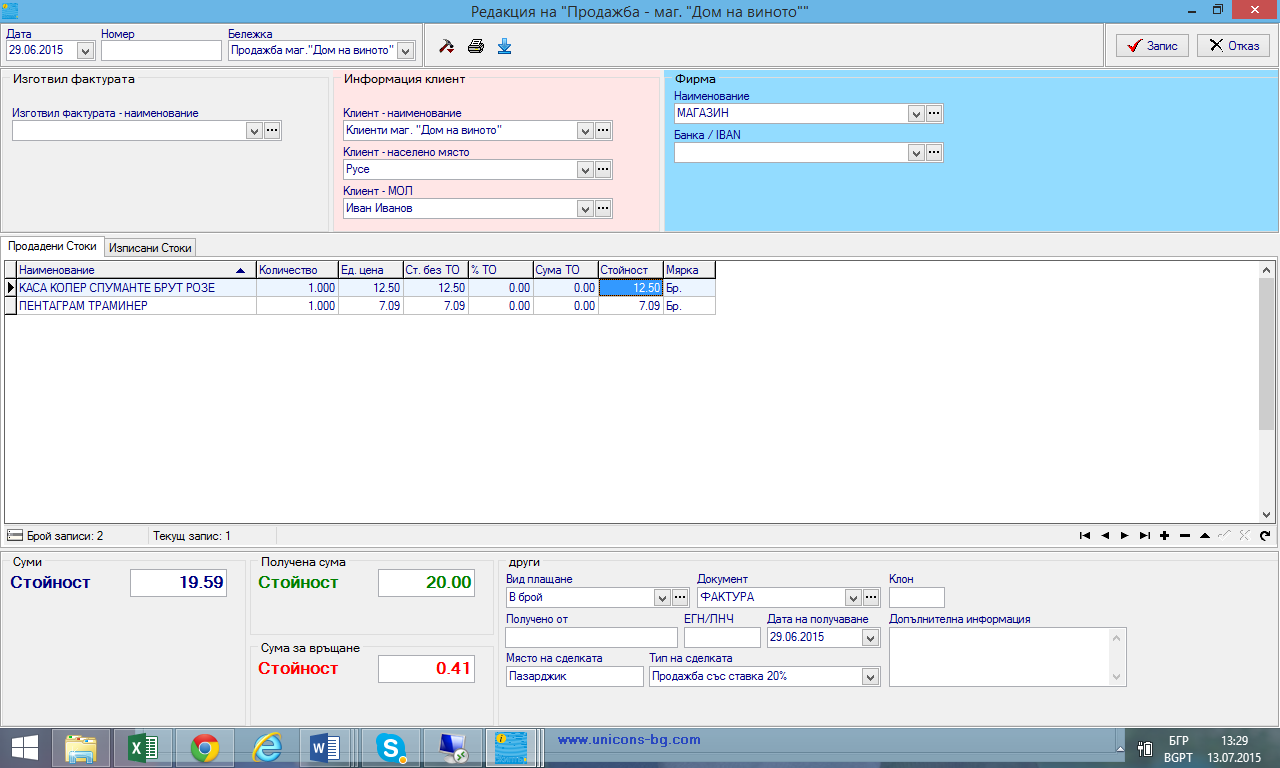1280x768 pixels.
Task: Open the Клиент - МОЛ dropdown arrow
Action: click(x=585, y=208)
